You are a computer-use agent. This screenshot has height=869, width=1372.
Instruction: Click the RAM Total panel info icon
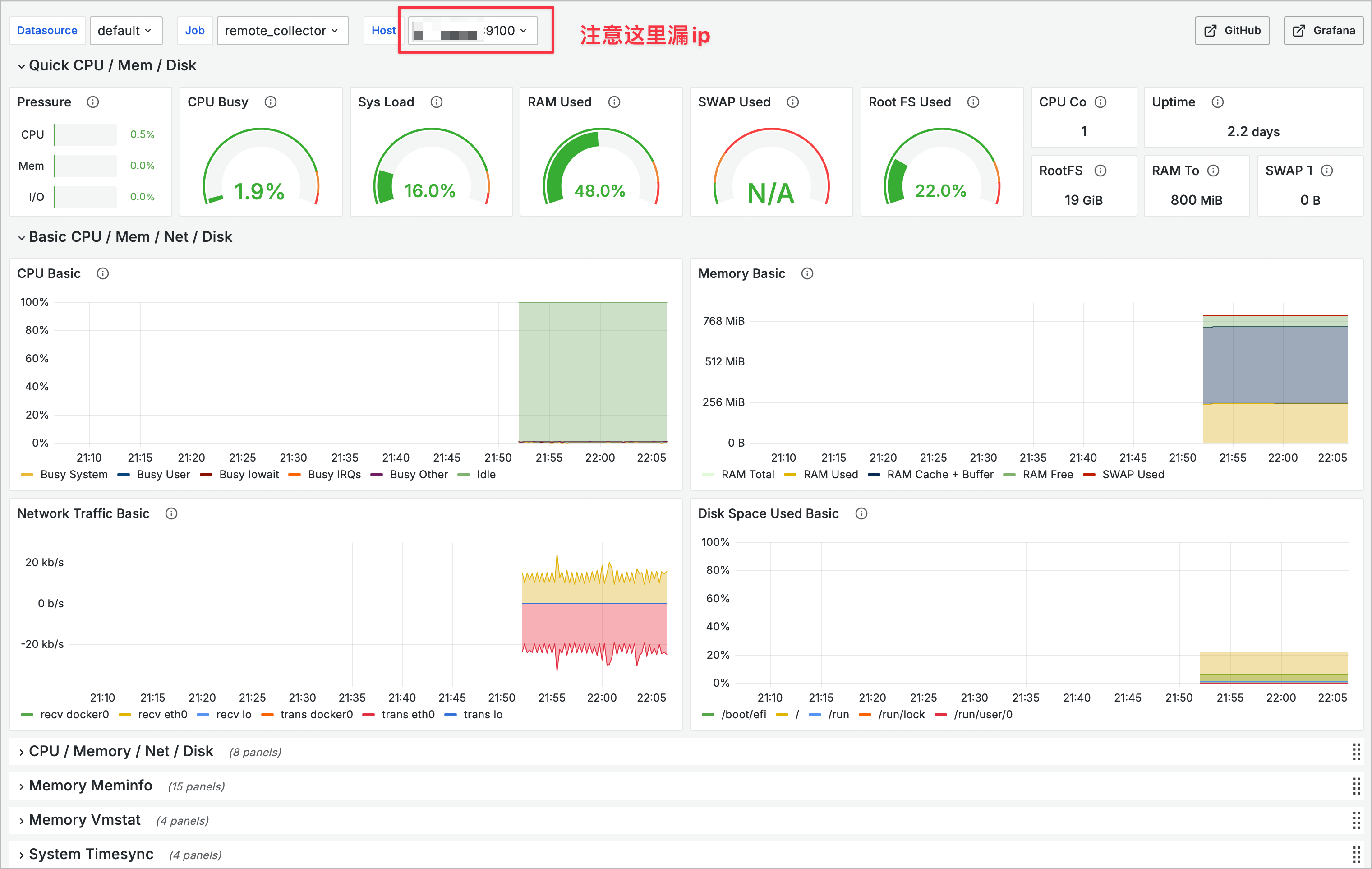[x=1214, y=171]
